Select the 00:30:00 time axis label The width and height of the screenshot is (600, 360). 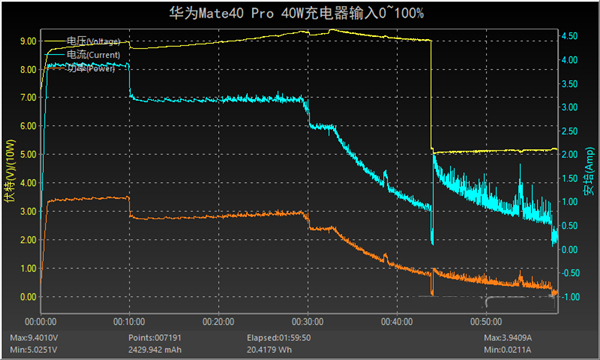(x=308, y=322)
